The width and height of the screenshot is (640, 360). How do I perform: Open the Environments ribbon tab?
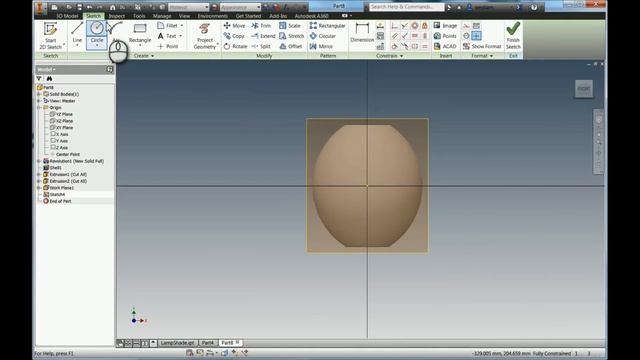[x=213, y=16]
